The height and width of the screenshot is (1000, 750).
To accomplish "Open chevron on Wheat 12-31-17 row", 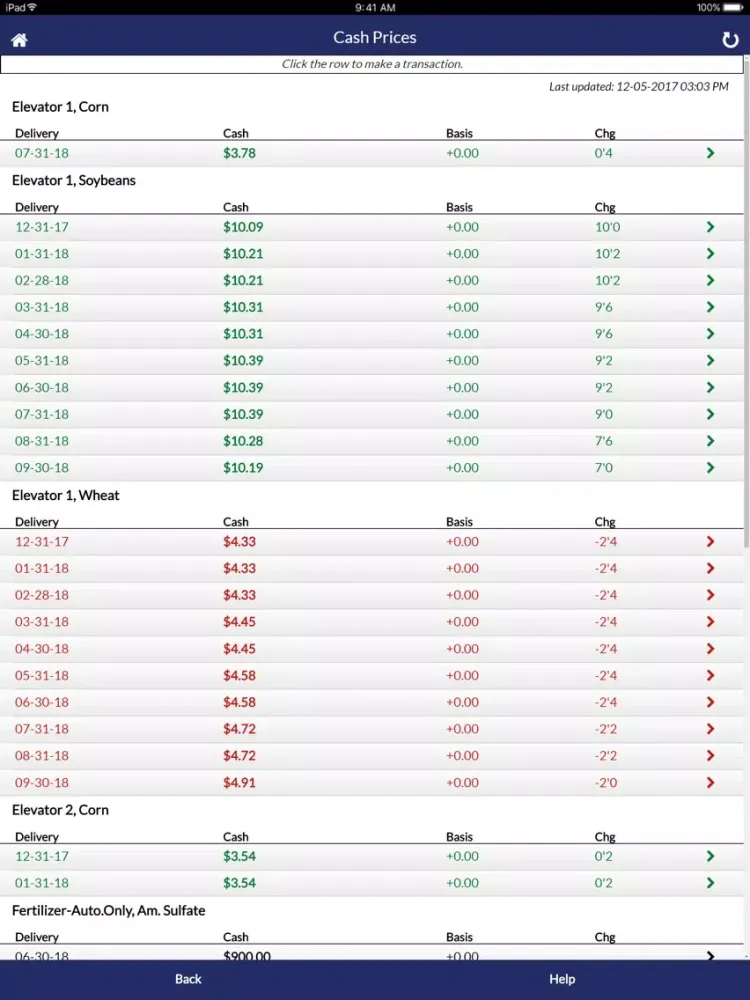I will [710, 542].
